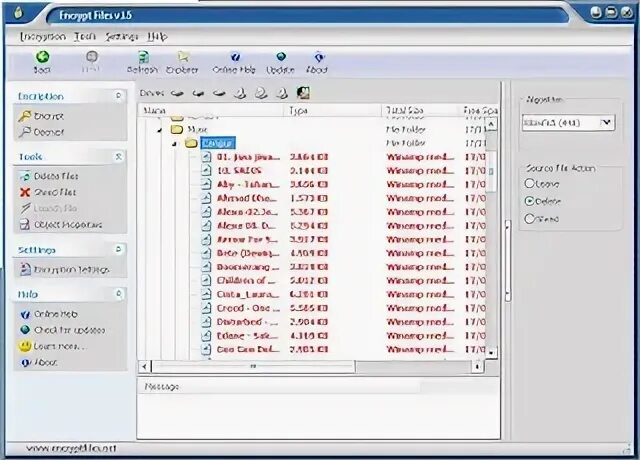Click the Decrypt link in sidebar
640x460 pixels.
[49, 132]
